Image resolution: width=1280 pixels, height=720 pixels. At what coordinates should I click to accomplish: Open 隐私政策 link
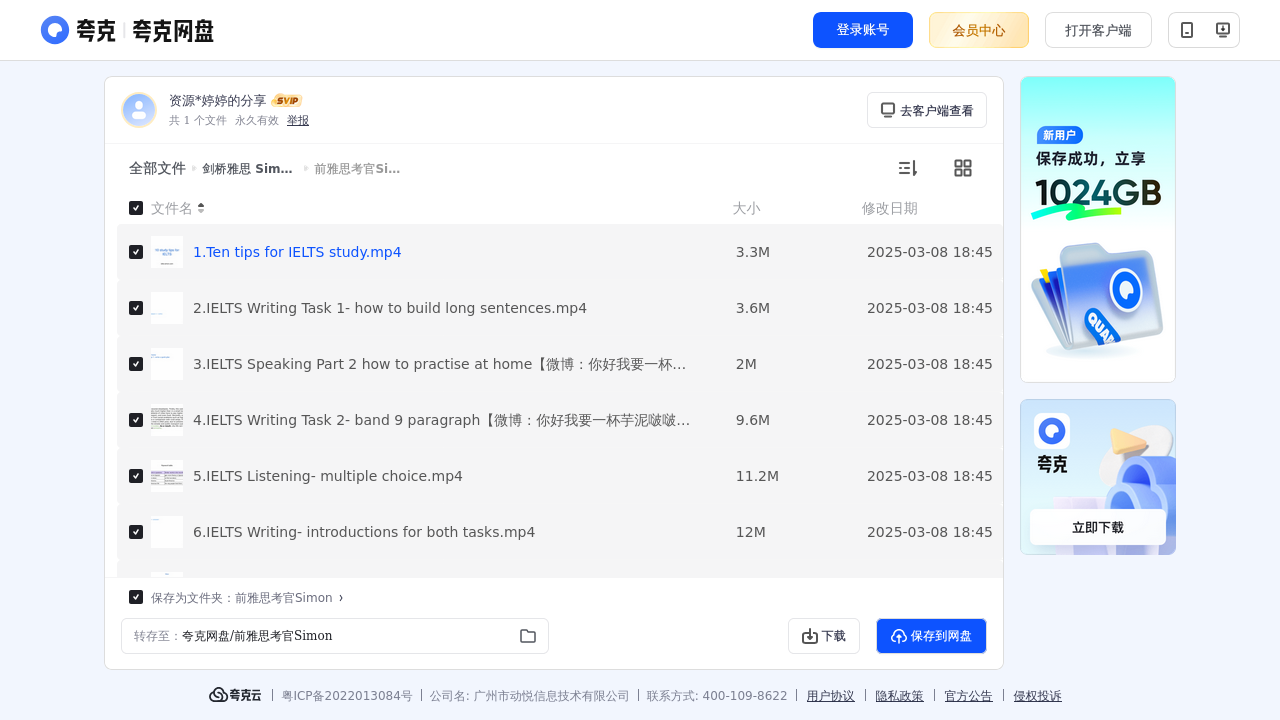coord(900,696)
